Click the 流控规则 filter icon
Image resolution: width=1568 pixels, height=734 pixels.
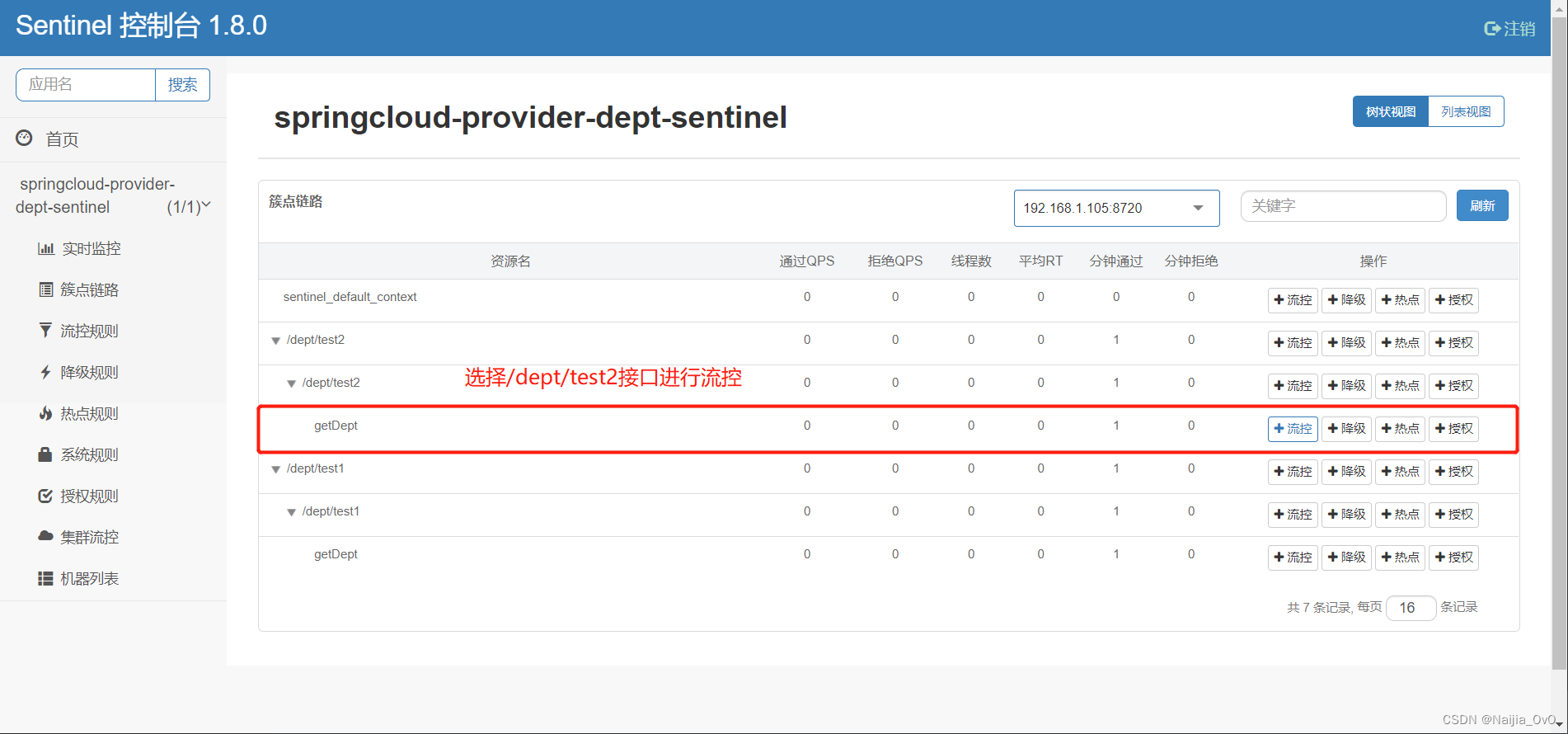45,331
